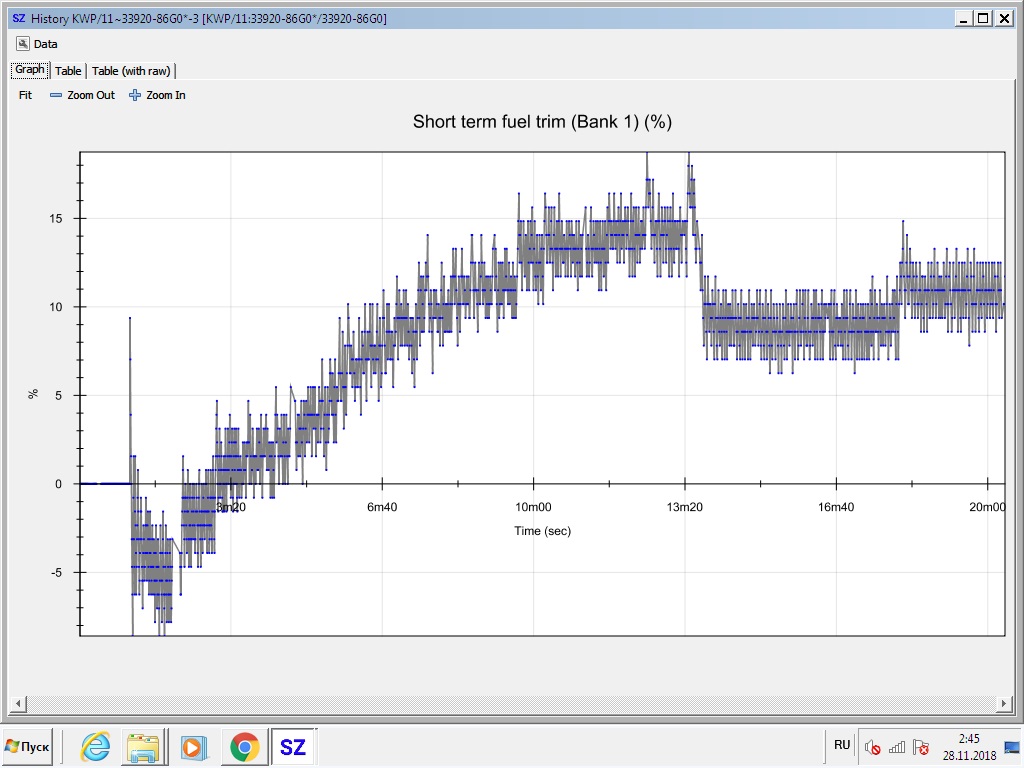Click the system clock showing 2:45

969,746
